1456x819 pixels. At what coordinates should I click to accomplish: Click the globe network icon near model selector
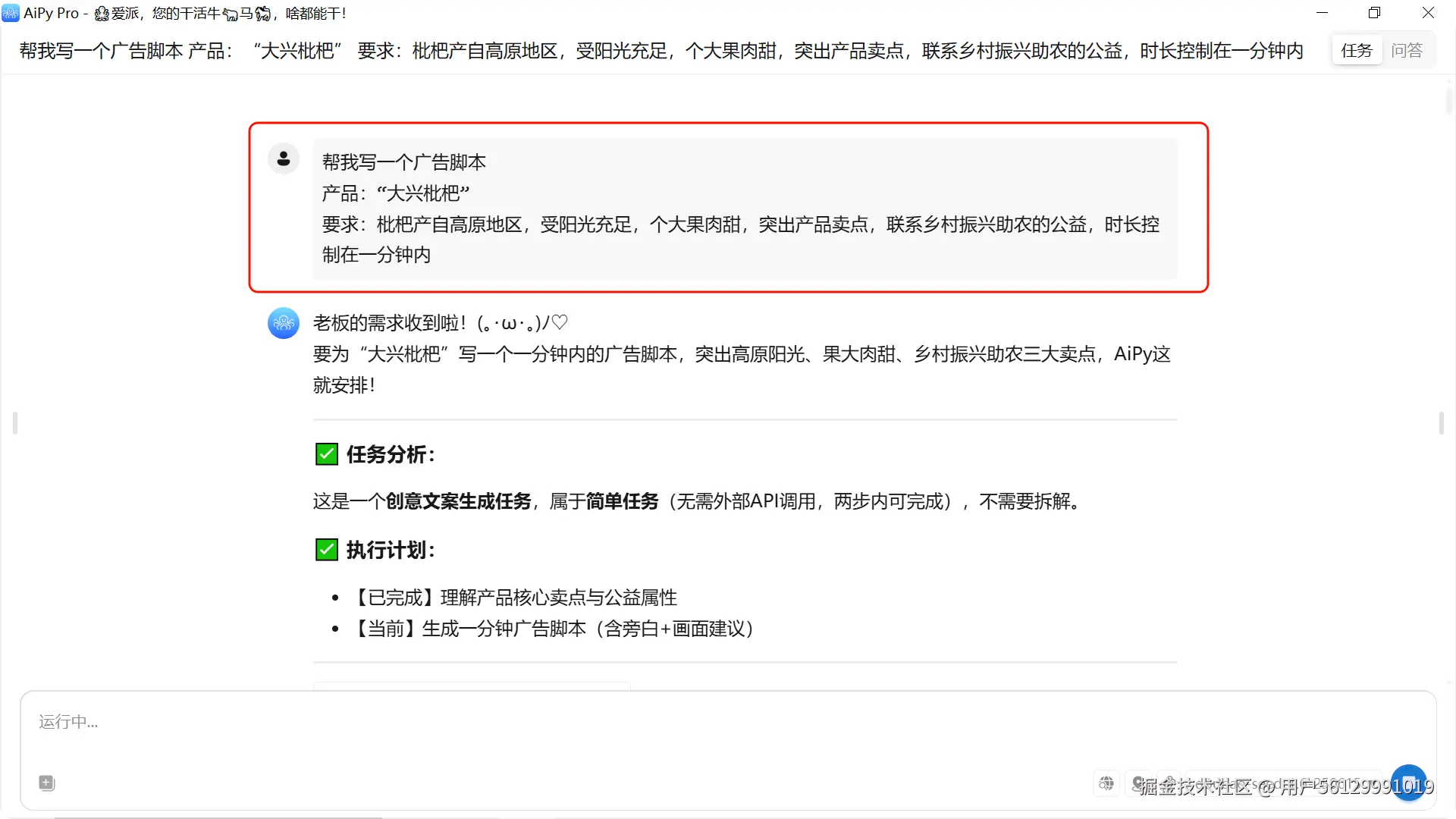(x=1106, y=783)
